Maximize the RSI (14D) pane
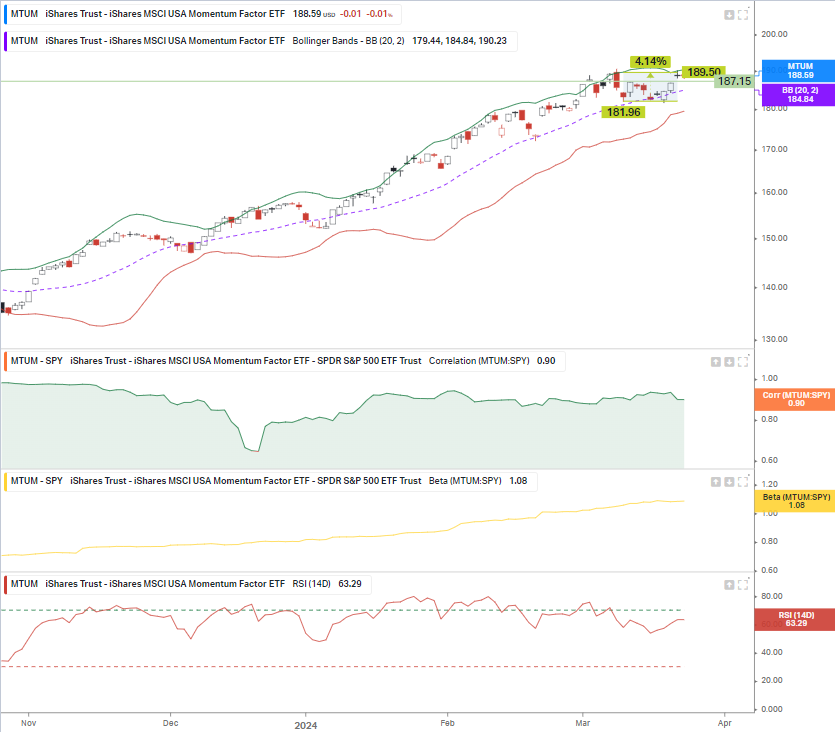 pyautogui.click(x=743, y=585)
